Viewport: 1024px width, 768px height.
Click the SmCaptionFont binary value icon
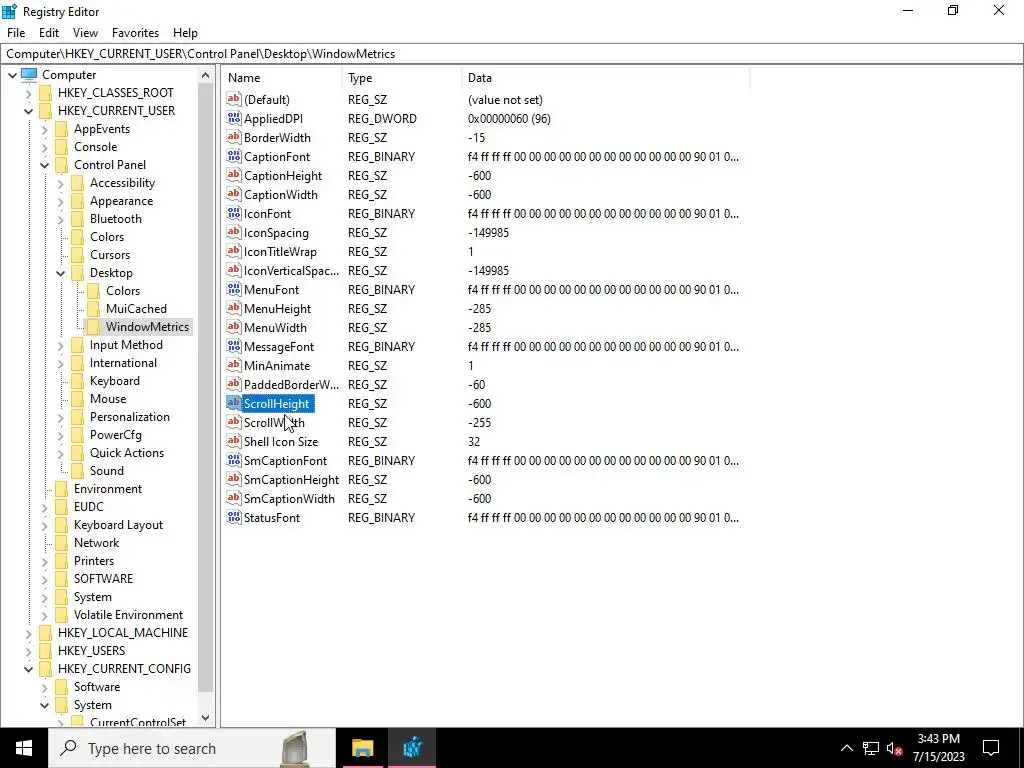click(234, 460)
